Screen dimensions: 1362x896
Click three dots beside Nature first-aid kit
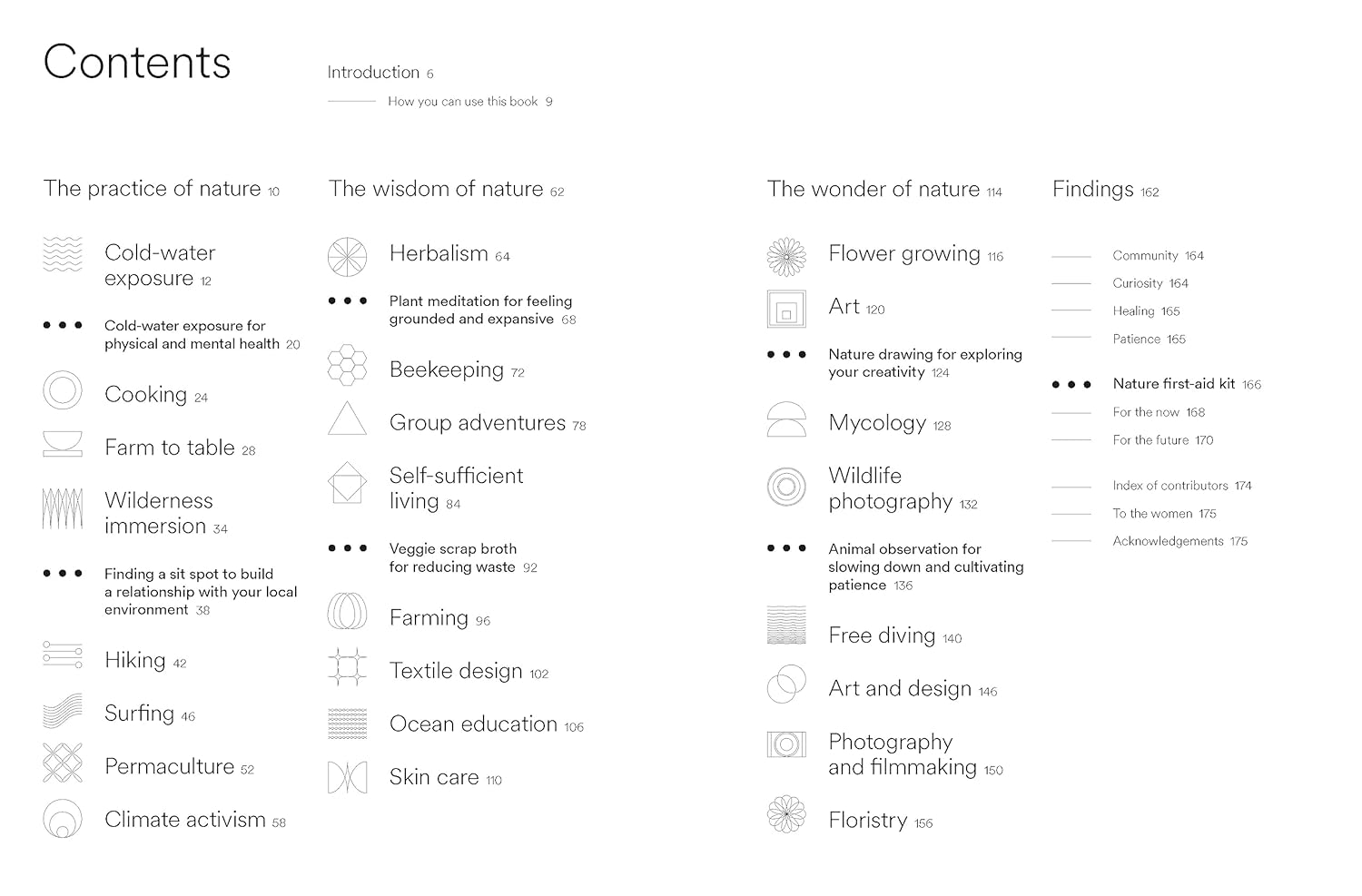coord(1071,385)
